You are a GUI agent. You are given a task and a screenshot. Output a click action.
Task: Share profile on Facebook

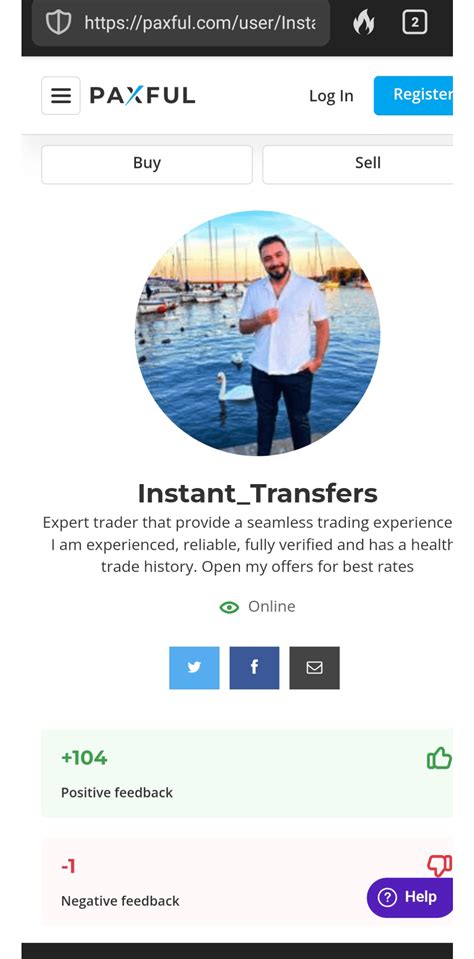click(254, 668)
